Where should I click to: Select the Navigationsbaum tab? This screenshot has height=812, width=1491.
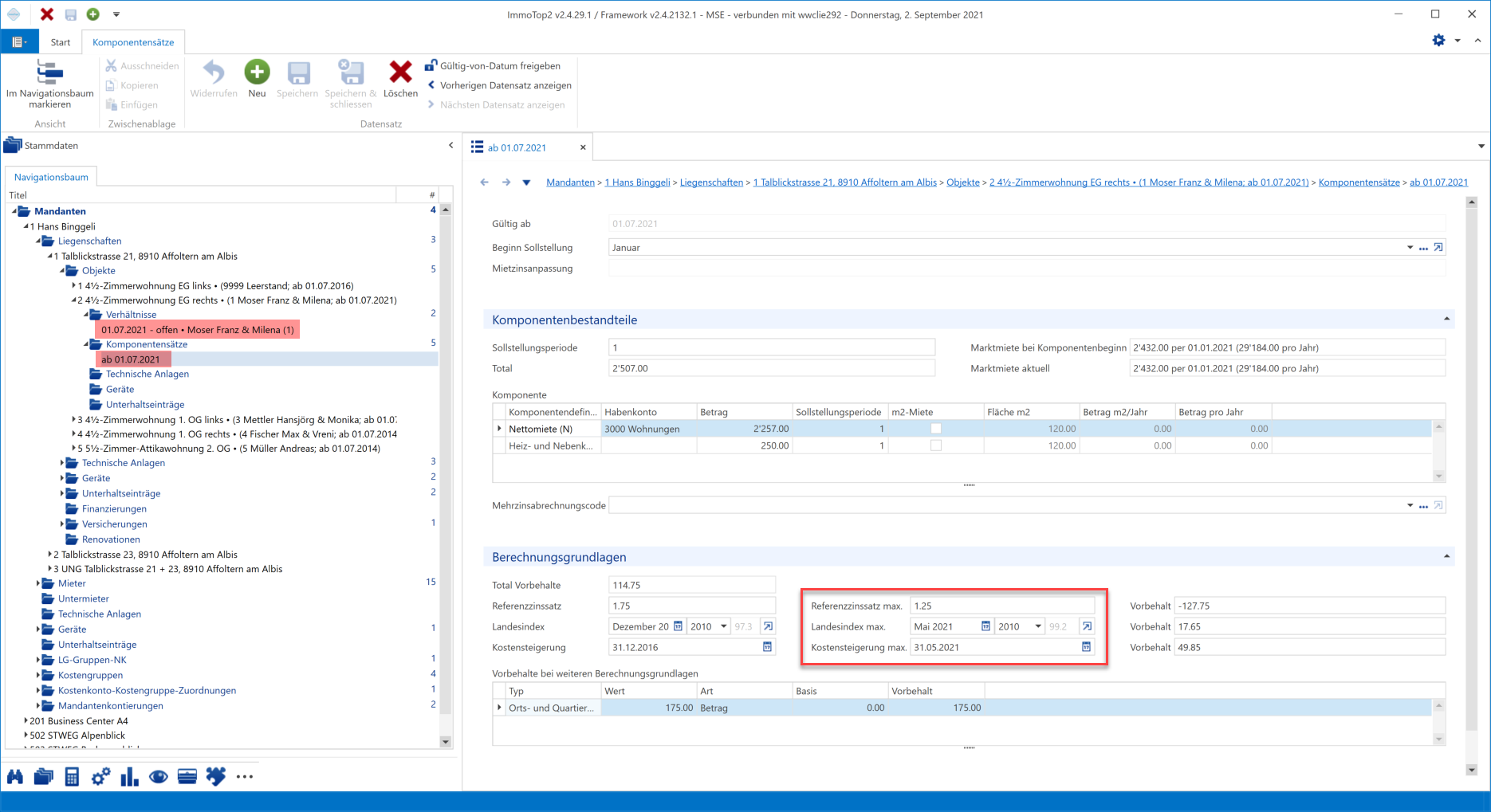tap(51, 177)
